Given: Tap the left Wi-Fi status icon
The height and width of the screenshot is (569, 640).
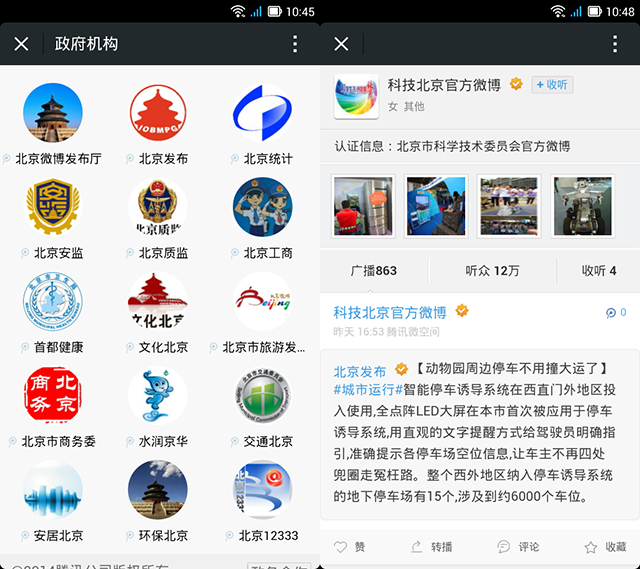Looking at the screenshot, I should [x=238, y=11].
